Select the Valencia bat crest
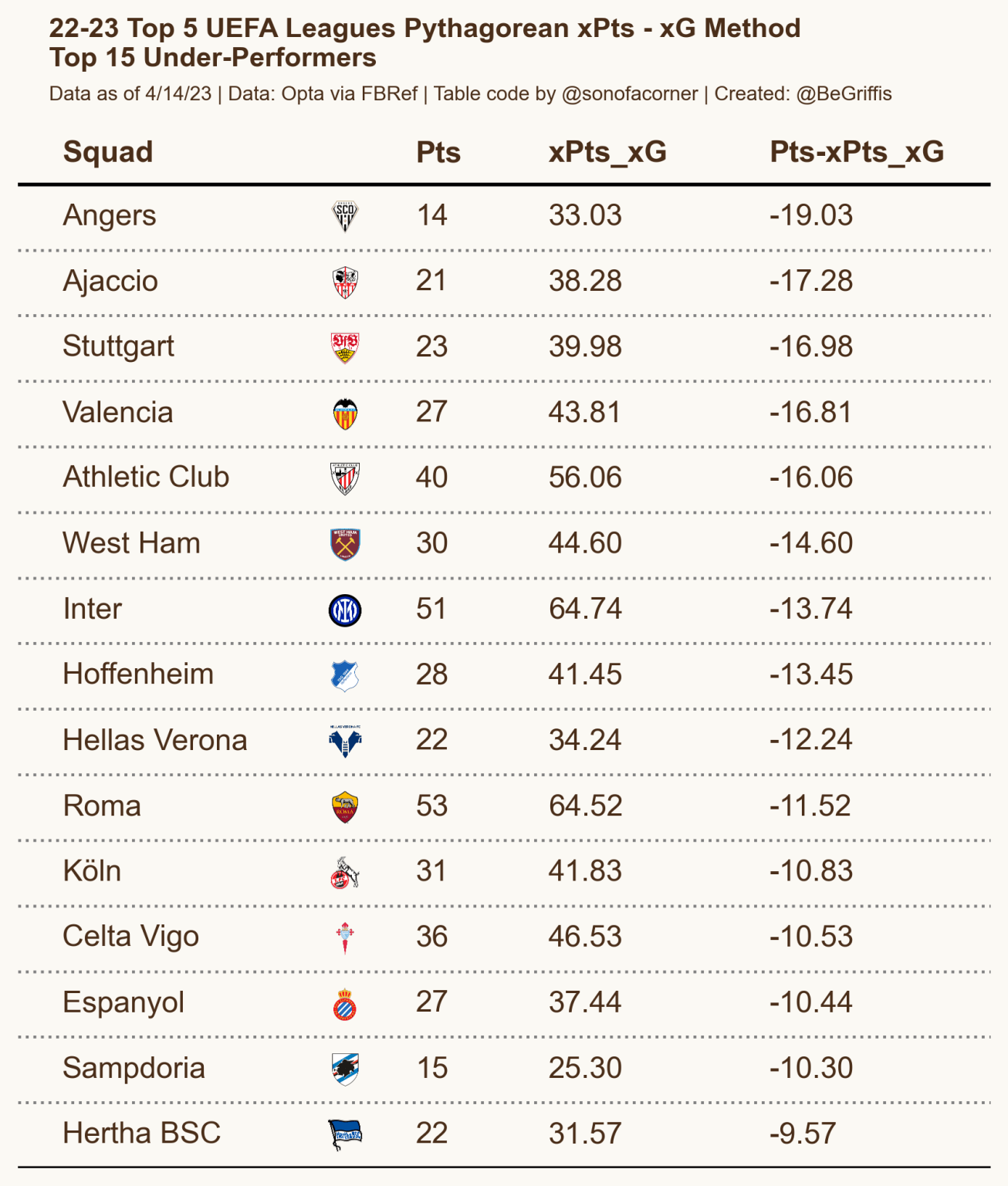Image resolution: width=1008 pixels, height=1186 pixels. pyautogui.click(x=345, y=413)
